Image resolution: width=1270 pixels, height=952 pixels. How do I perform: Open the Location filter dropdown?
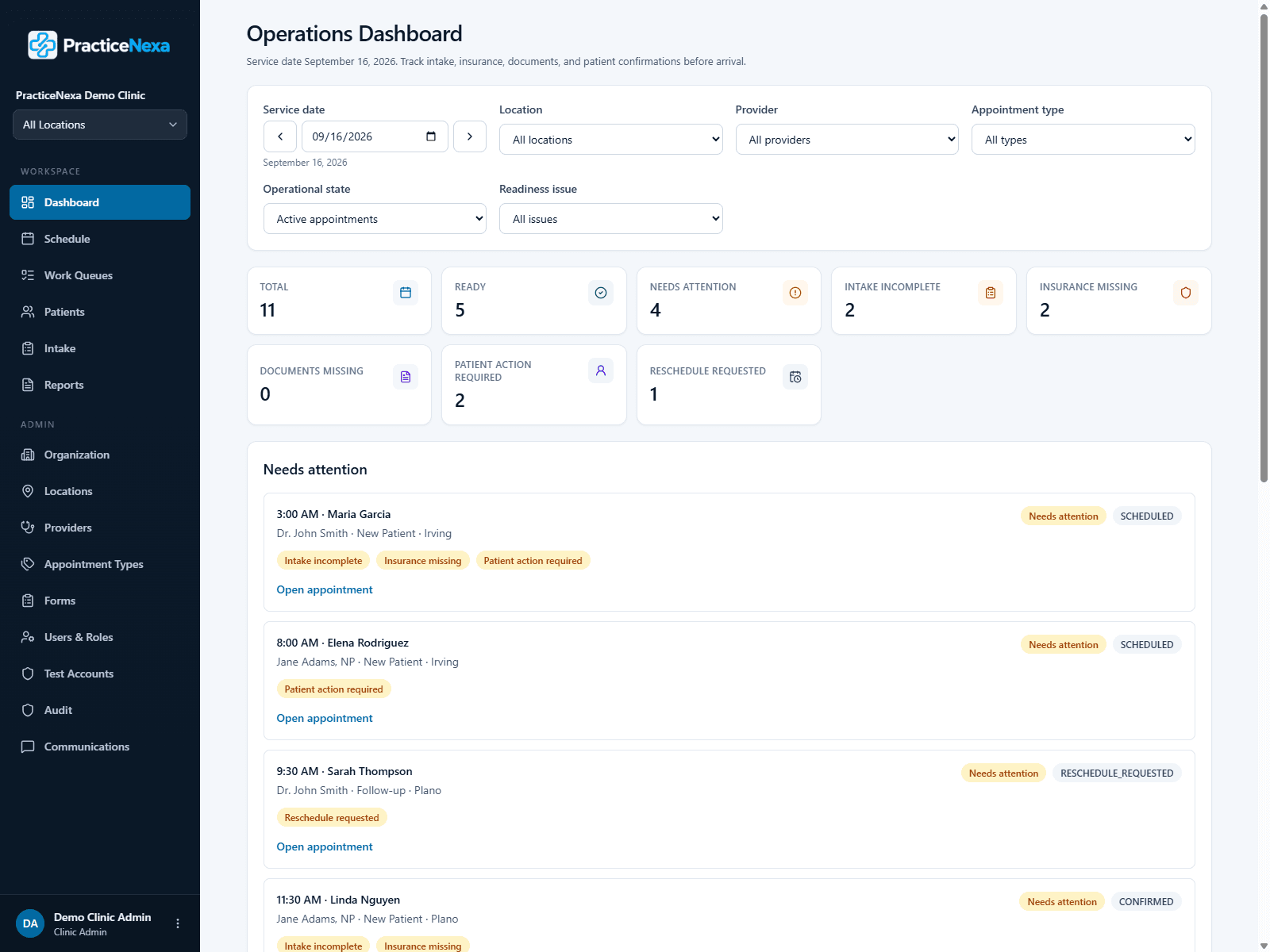(x=611, y=140)
